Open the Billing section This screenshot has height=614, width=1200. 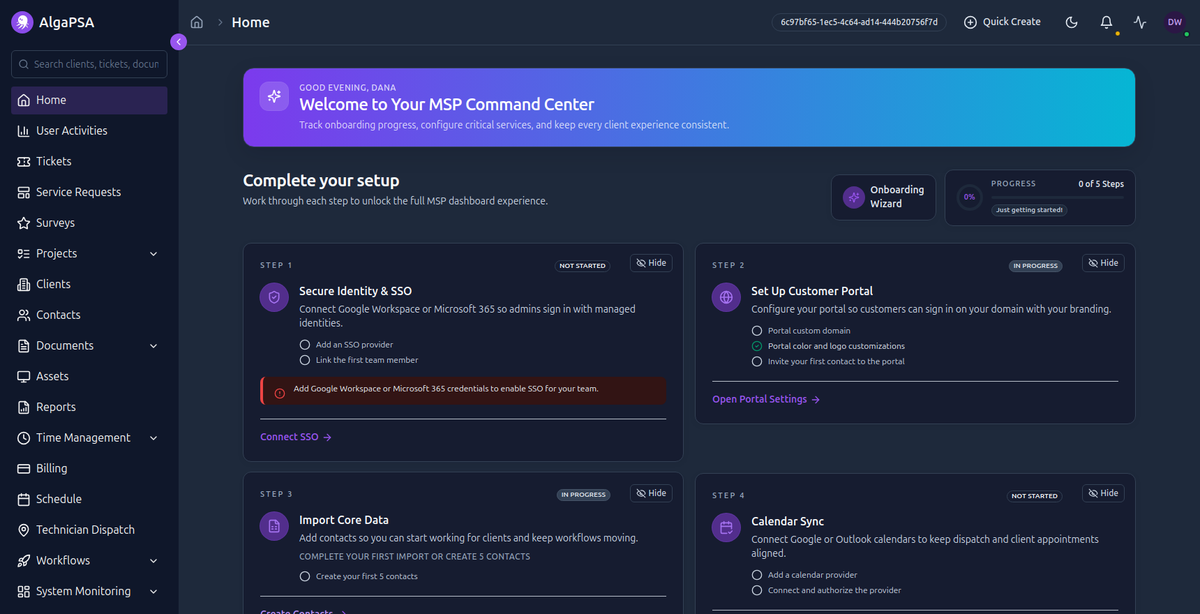click(x=89, y=469)
